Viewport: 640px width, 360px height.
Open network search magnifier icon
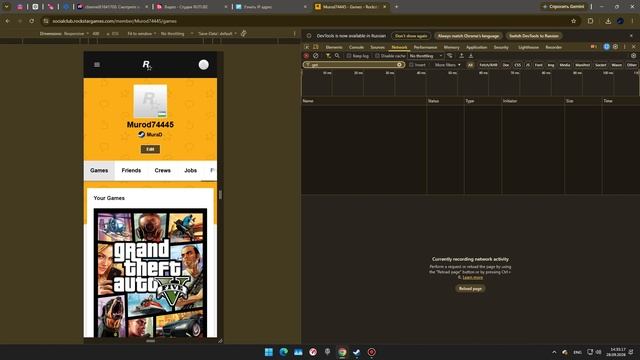(x=337, y=56)
